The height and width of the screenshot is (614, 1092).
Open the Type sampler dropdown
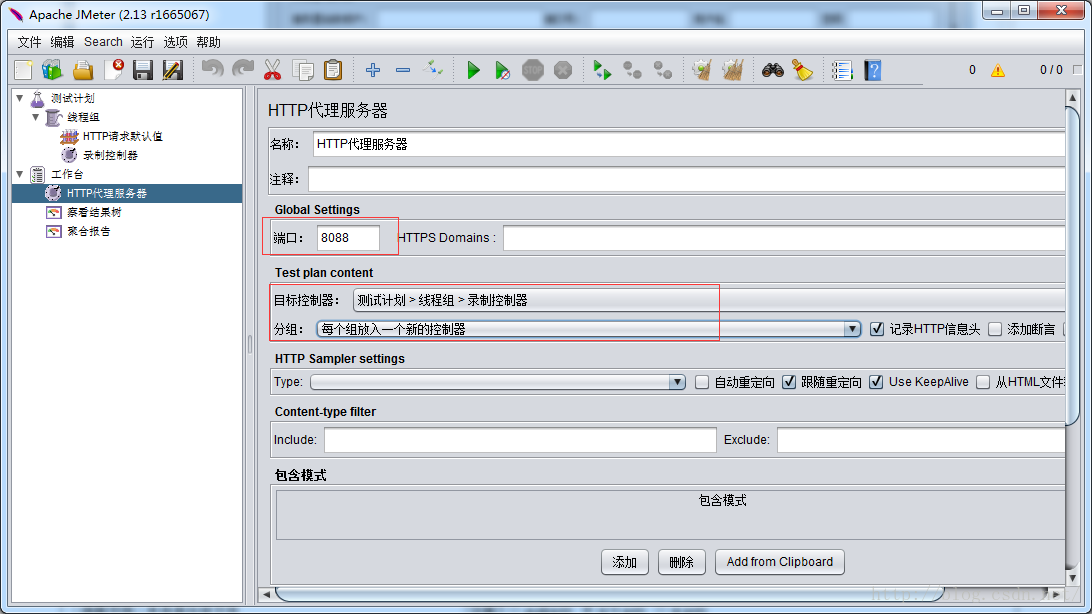click(498, 381)
